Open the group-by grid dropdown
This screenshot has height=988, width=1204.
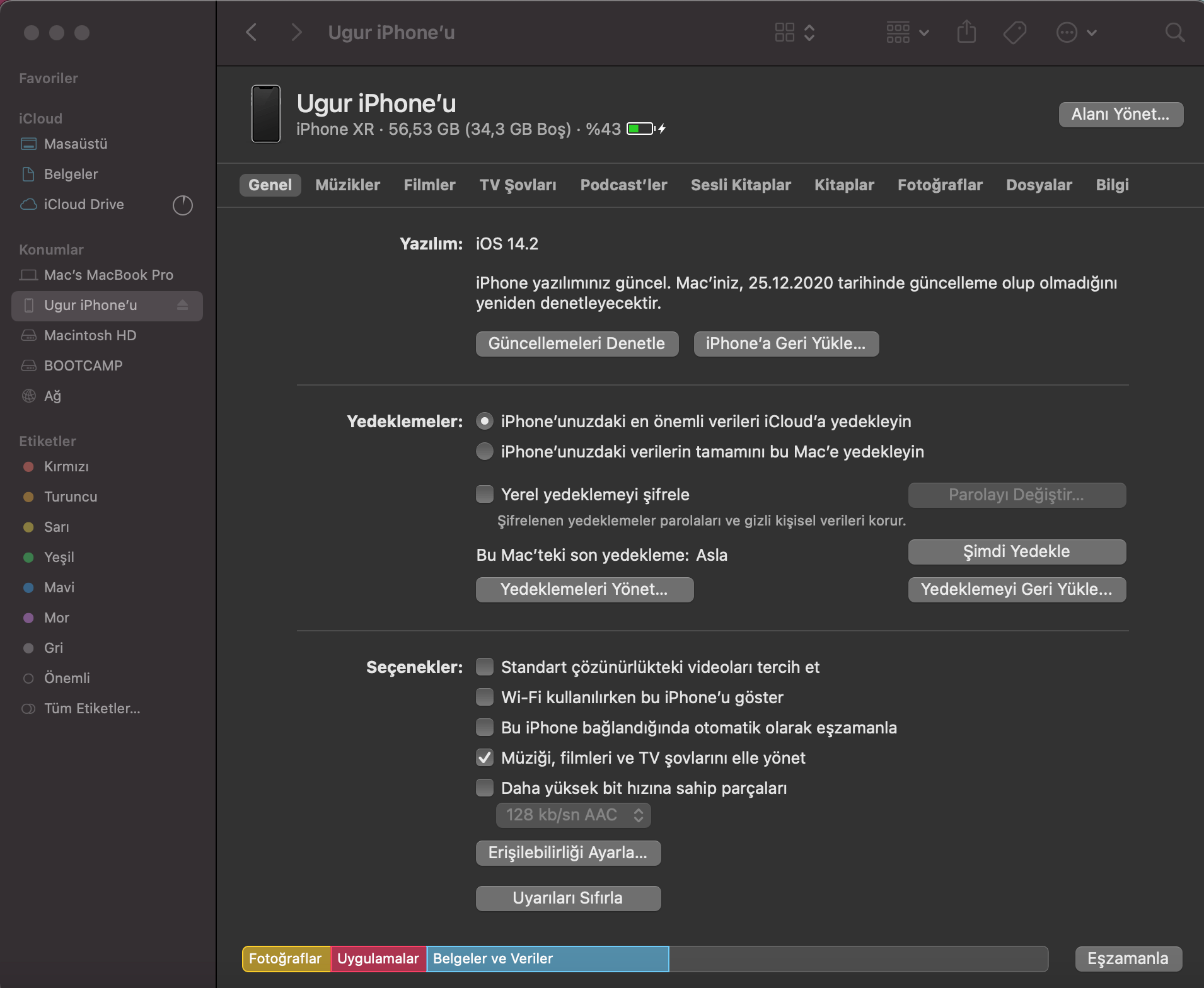(907, 33)
